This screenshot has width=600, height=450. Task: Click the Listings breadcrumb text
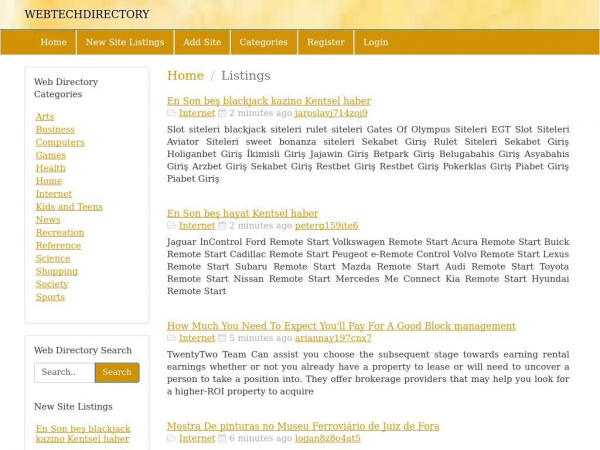pos(246,75)
